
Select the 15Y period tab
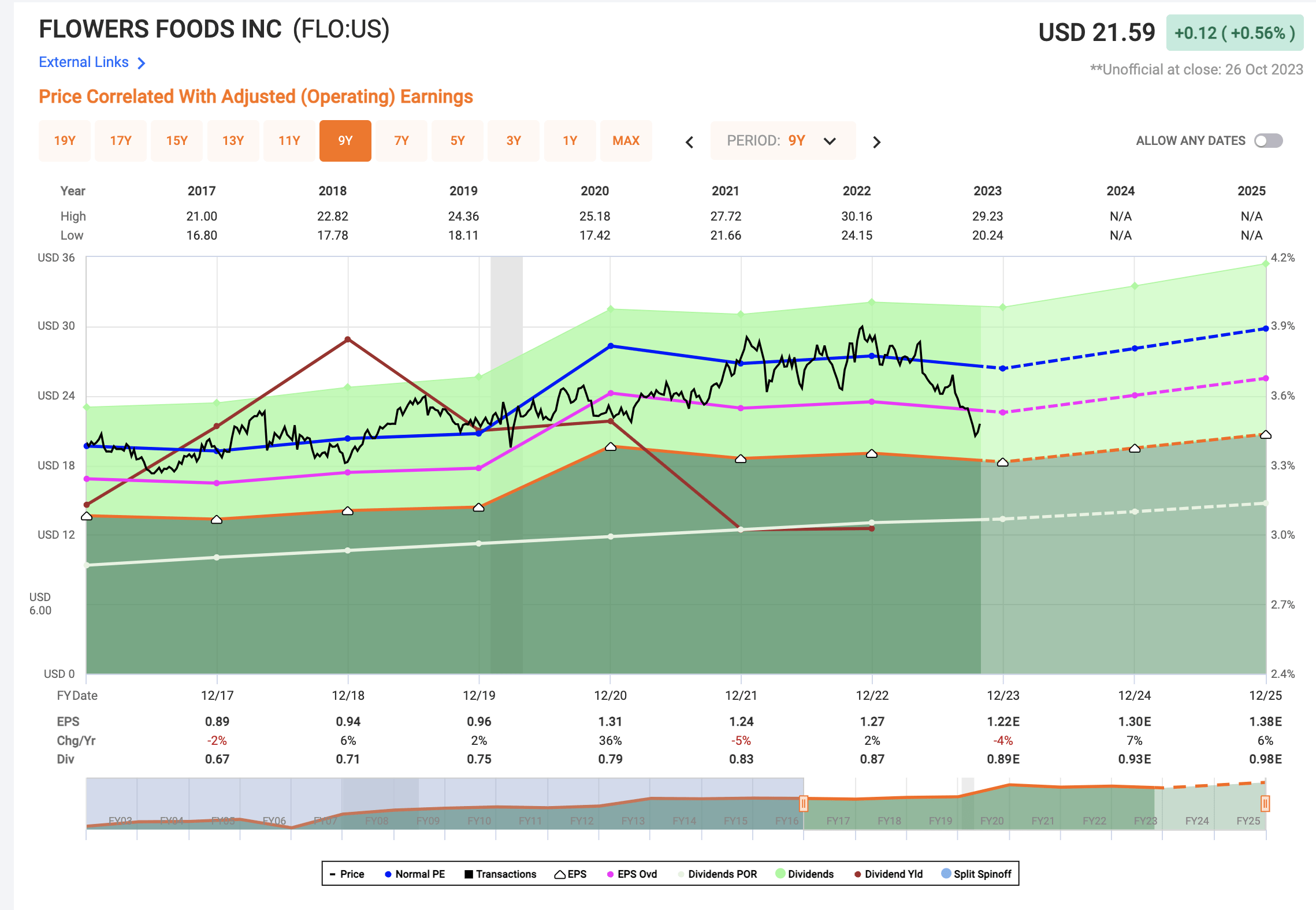click(x=177, y=141)
